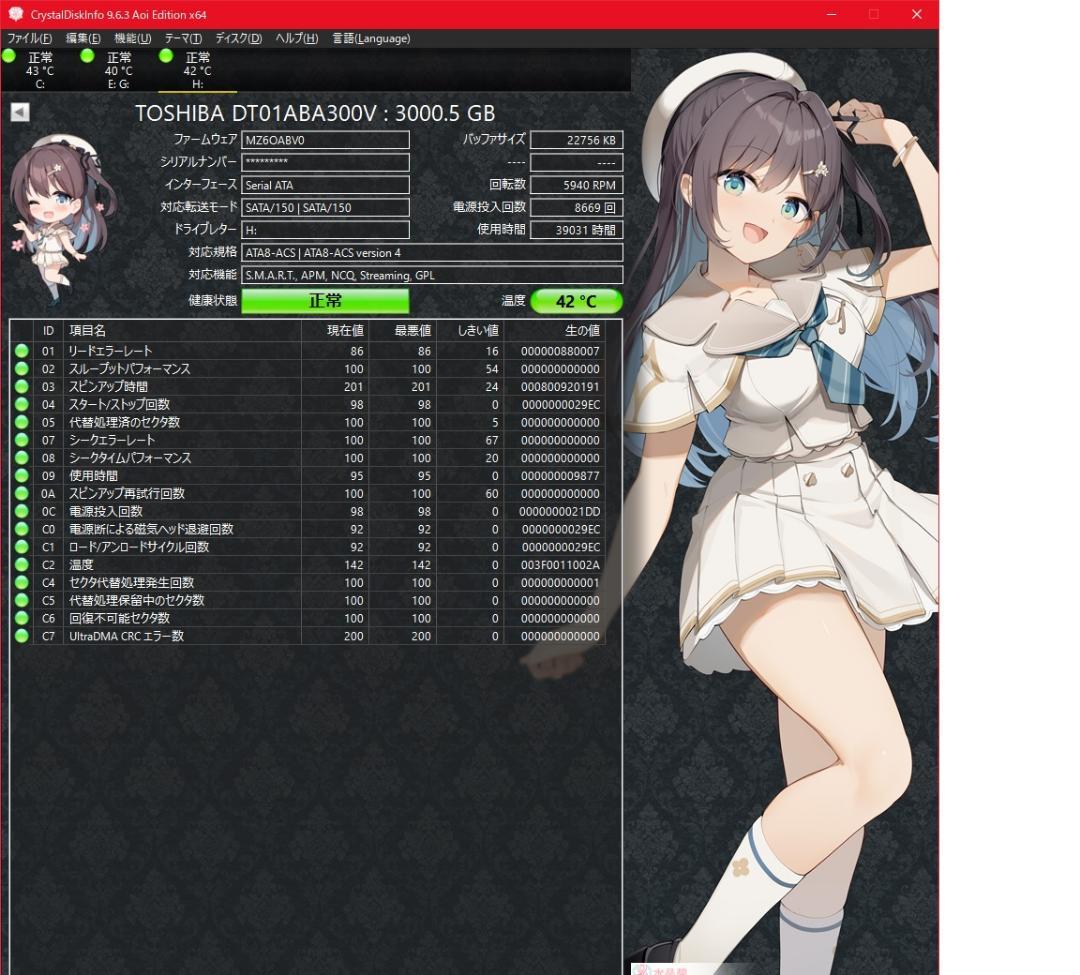
Task: Click the masked シリアルナンバー field
Action: click(325, 162)
